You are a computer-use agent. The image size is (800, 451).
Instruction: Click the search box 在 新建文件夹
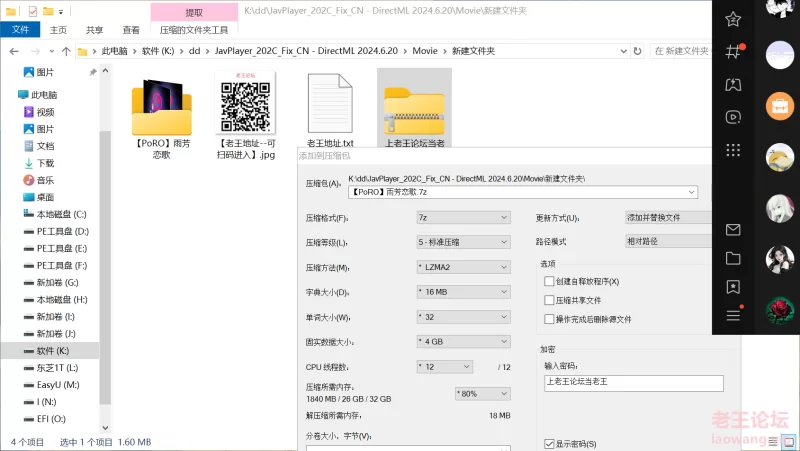pos(681,51)
